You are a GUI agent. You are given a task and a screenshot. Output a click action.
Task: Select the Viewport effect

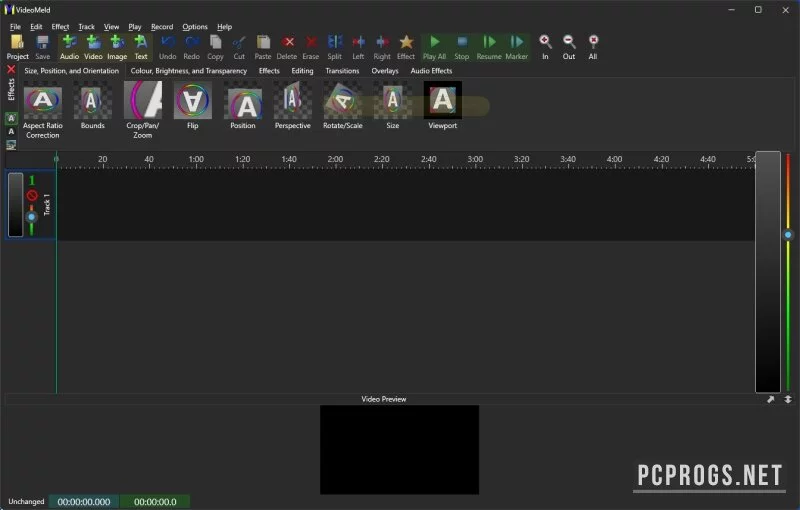(x=443, y=106)
